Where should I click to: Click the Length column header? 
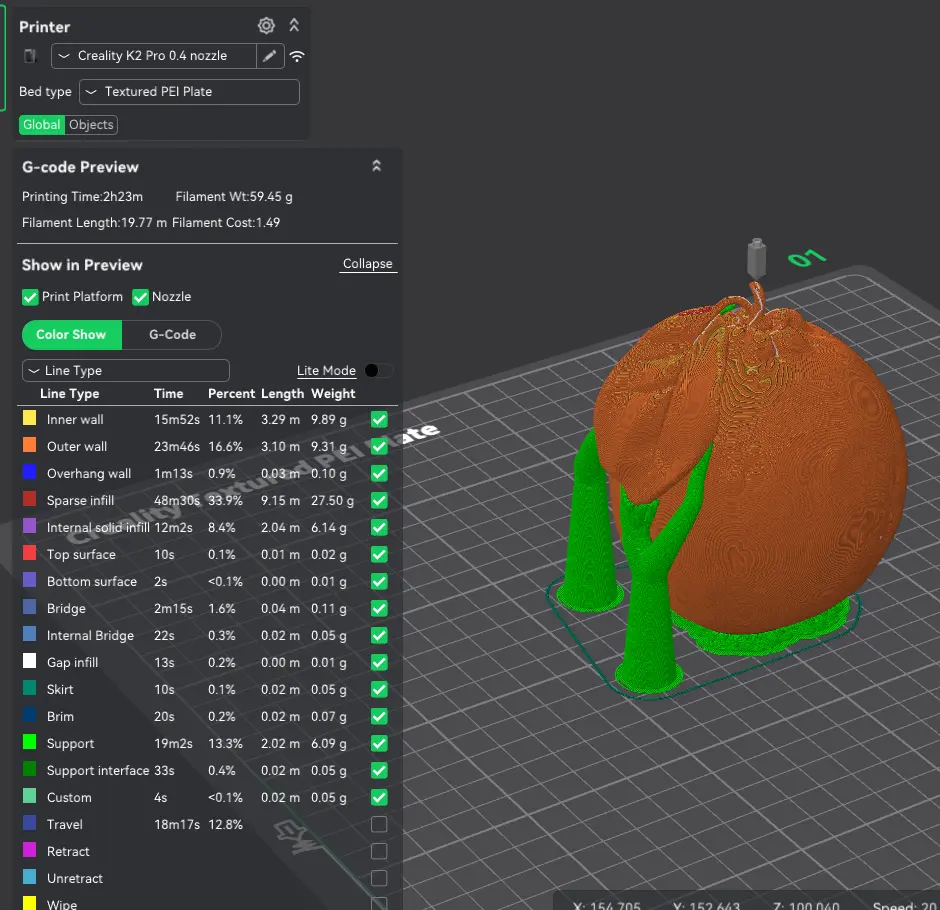[x=282, y=394]
